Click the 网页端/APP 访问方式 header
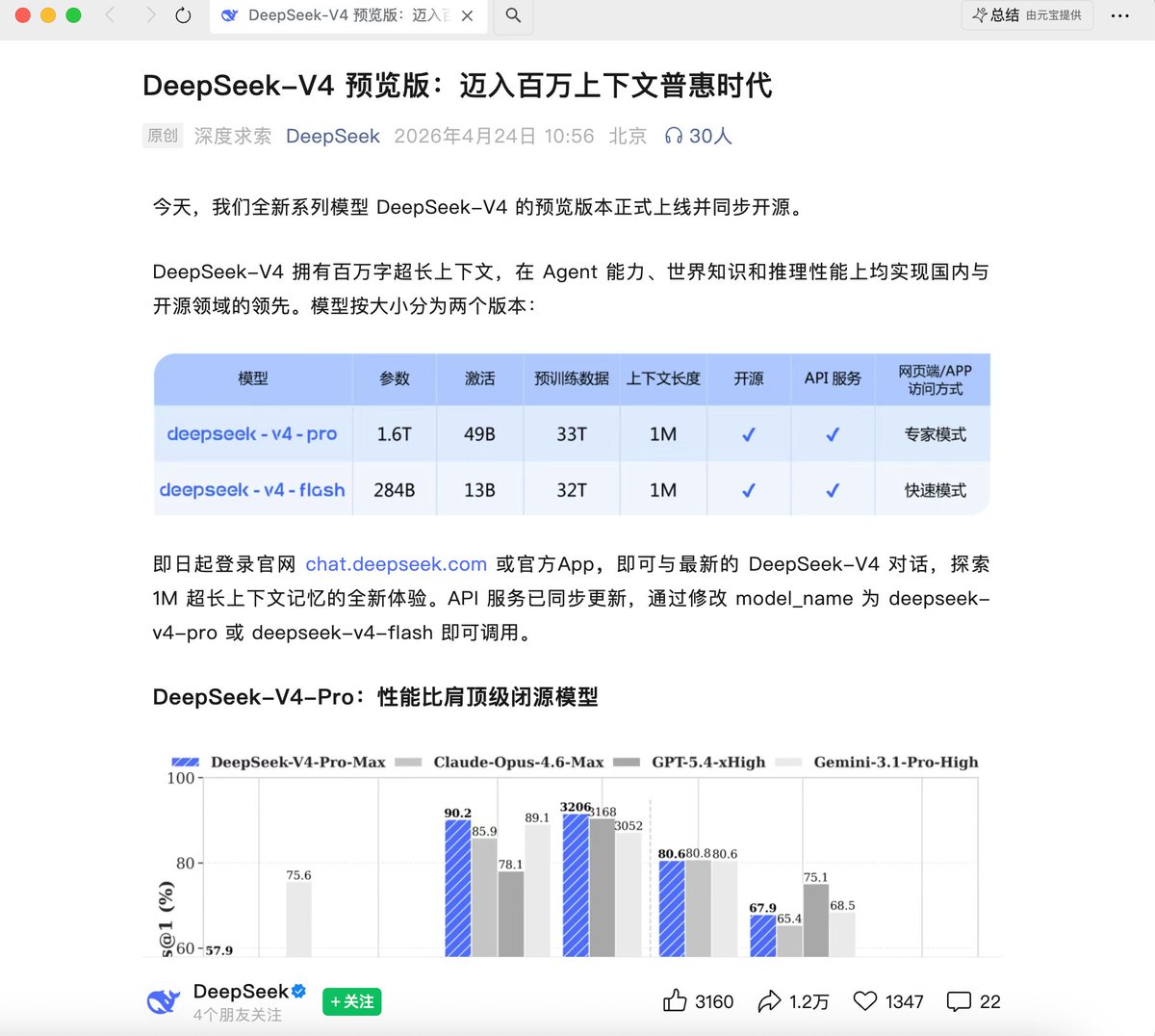This screenshot has width=1155, height=1036. click(x=935, y=379)
